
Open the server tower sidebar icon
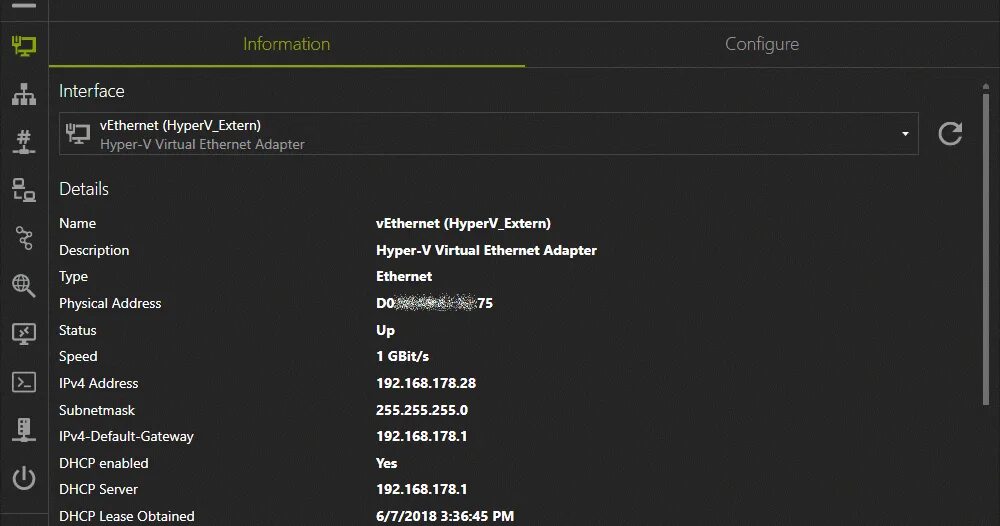24,430
